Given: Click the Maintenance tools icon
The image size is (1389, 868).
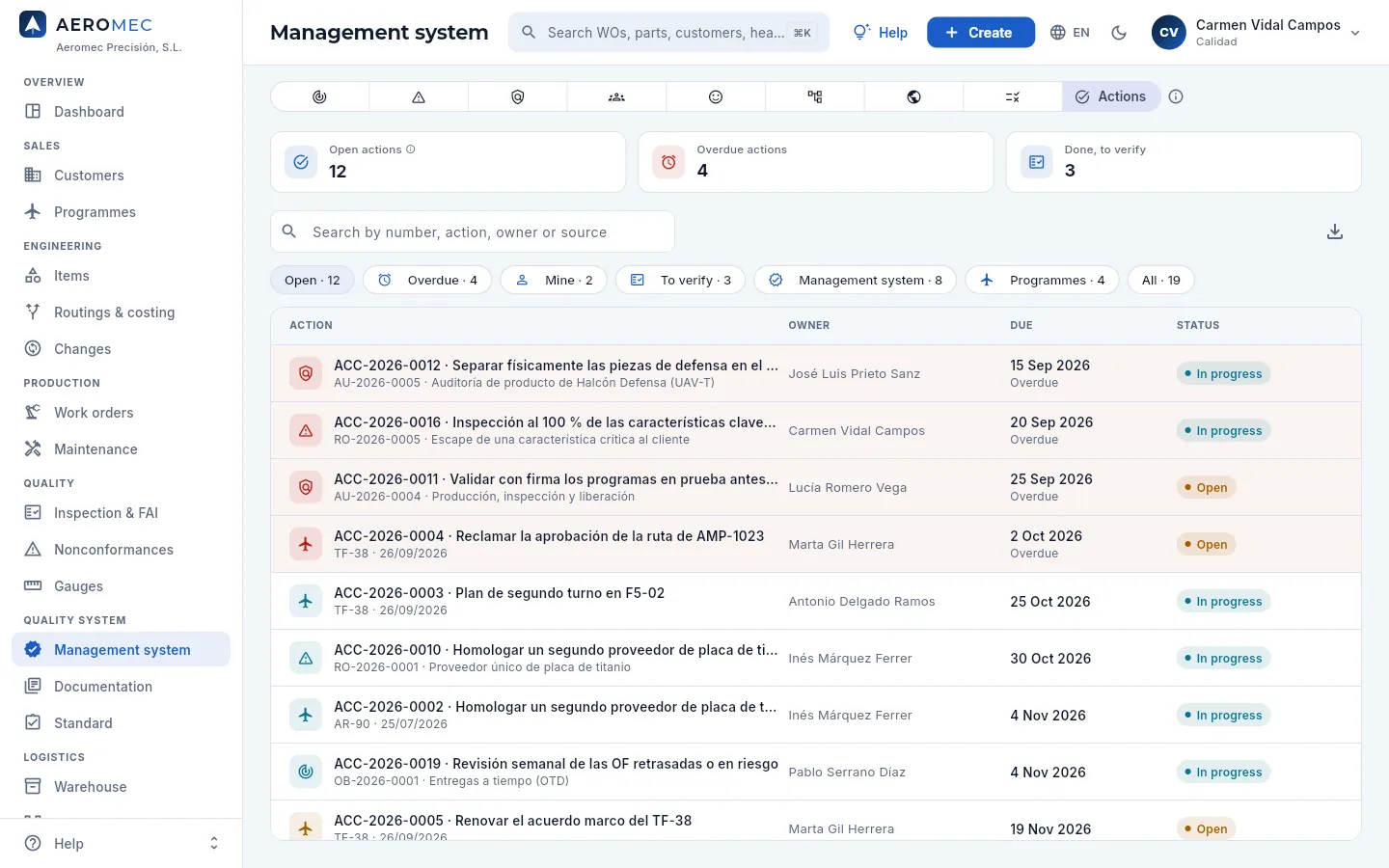Looking at the screenshot, I should [33, 449].
